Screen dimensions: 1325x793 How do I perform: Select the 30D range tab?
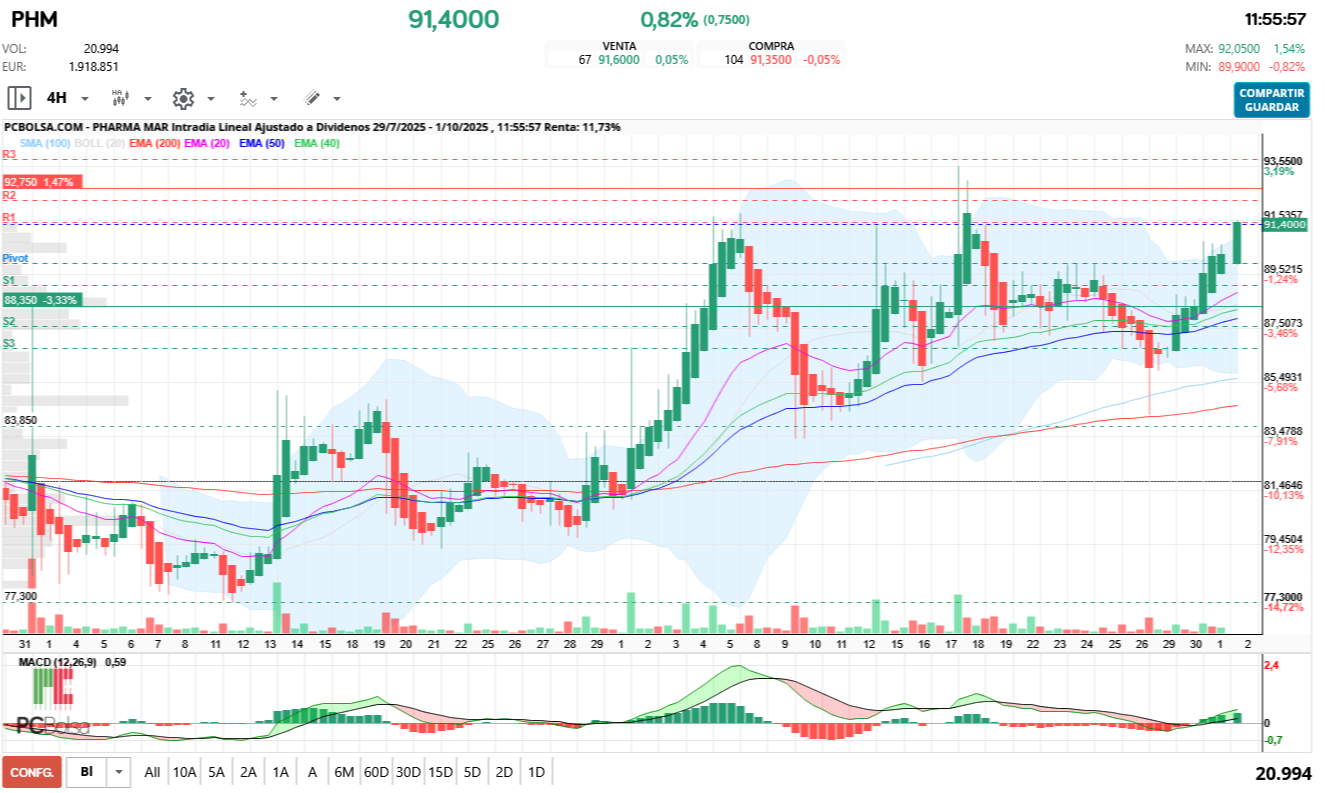click(408, 772)
